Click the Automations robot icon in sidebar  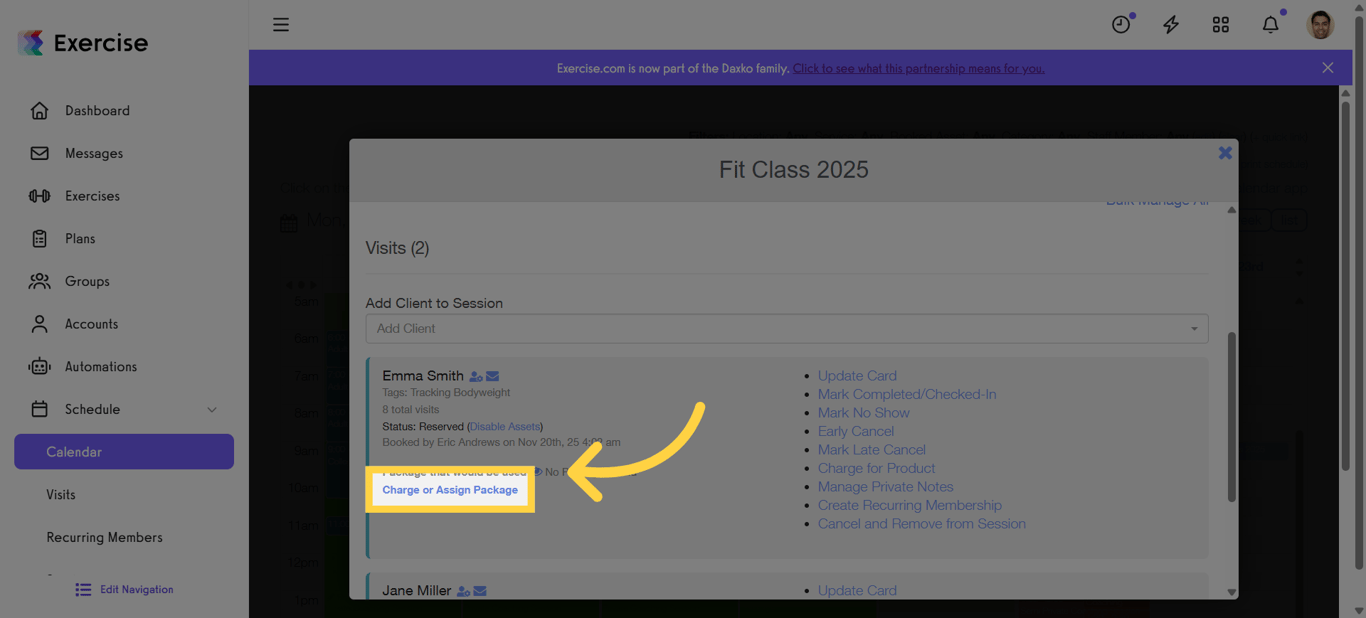tap(39, 367)
